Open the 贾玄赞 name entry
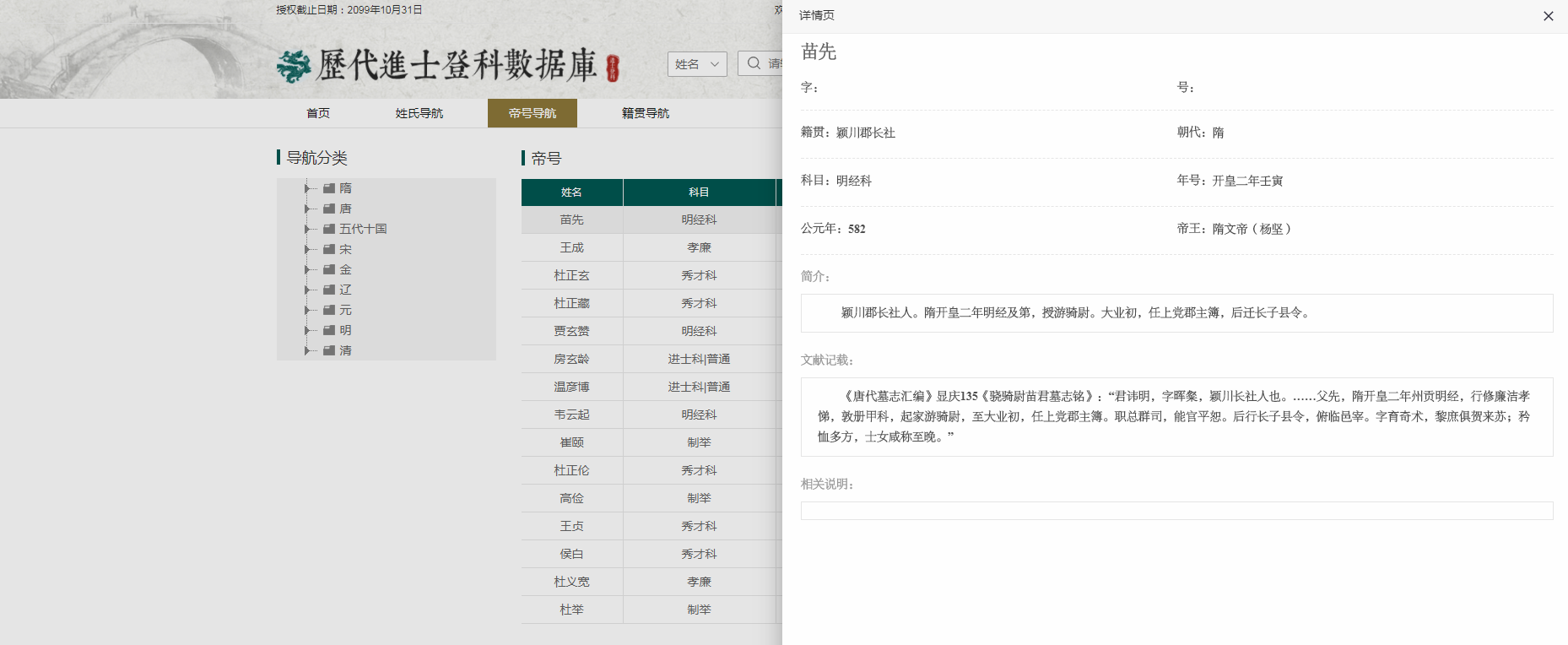 tap(572, 331)
